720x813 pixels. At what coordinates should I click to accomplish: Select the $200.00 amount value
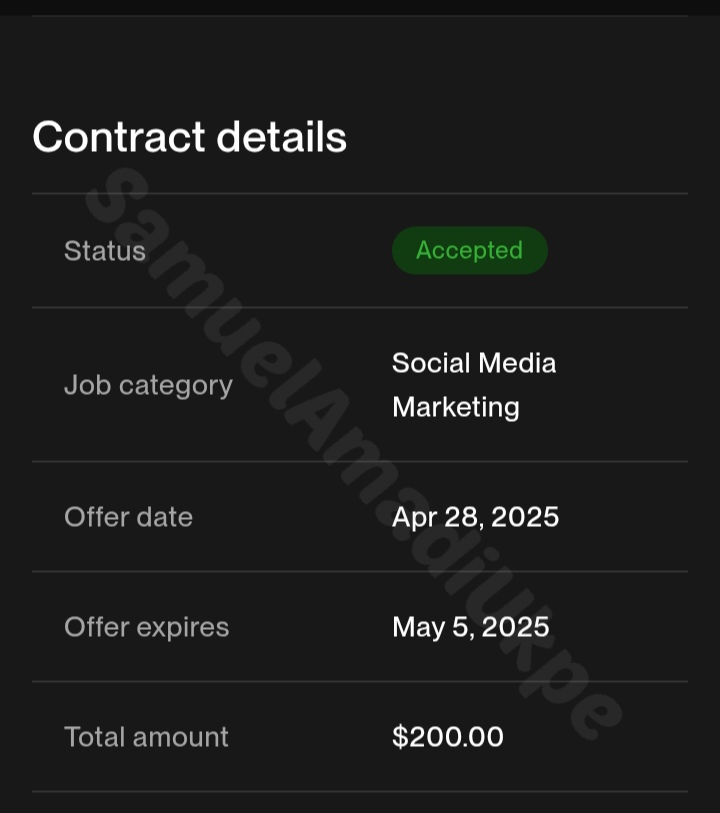(447, 737)
